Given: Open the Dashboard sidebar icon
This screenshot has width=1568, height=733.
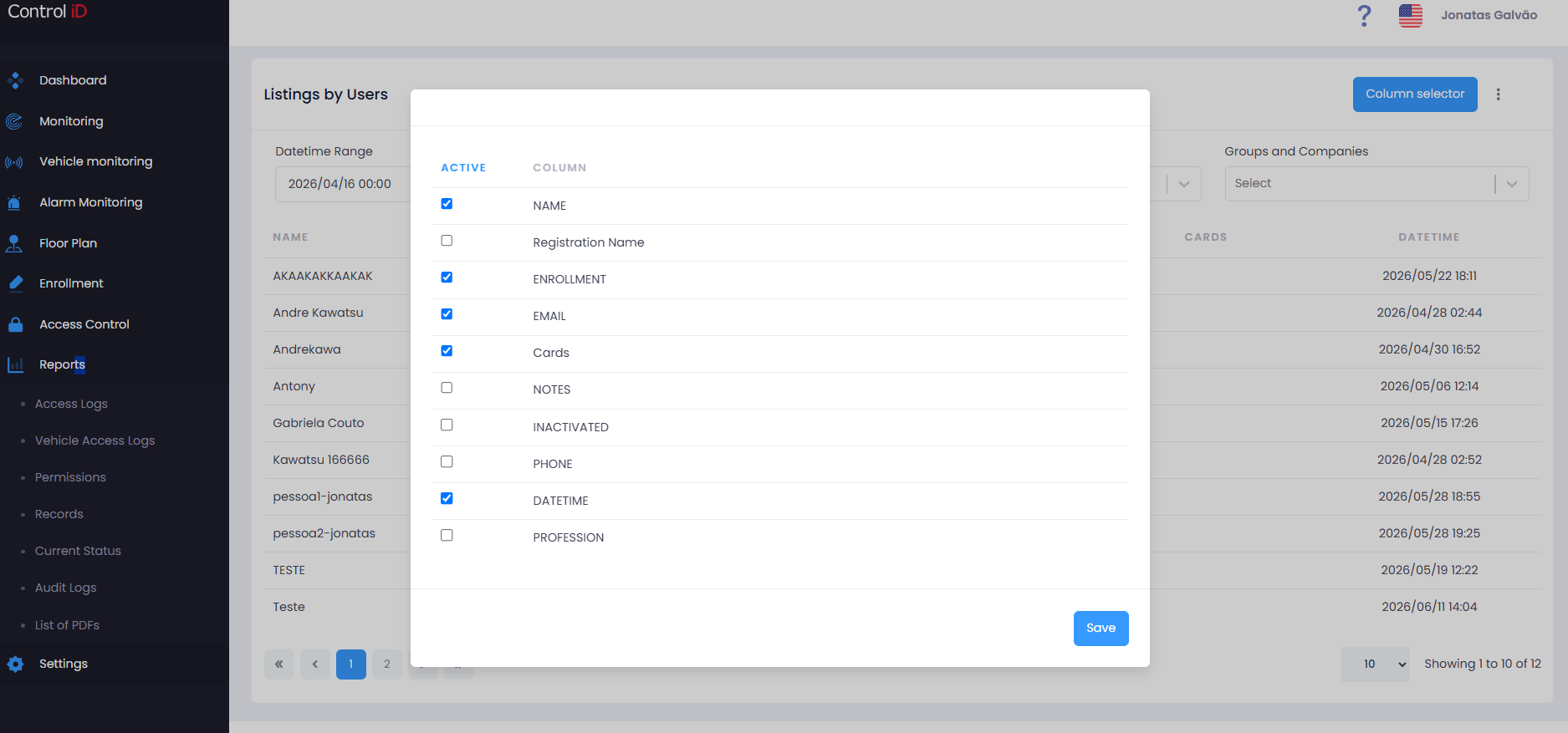Looking at the screenshot, I should click(14, 80).
